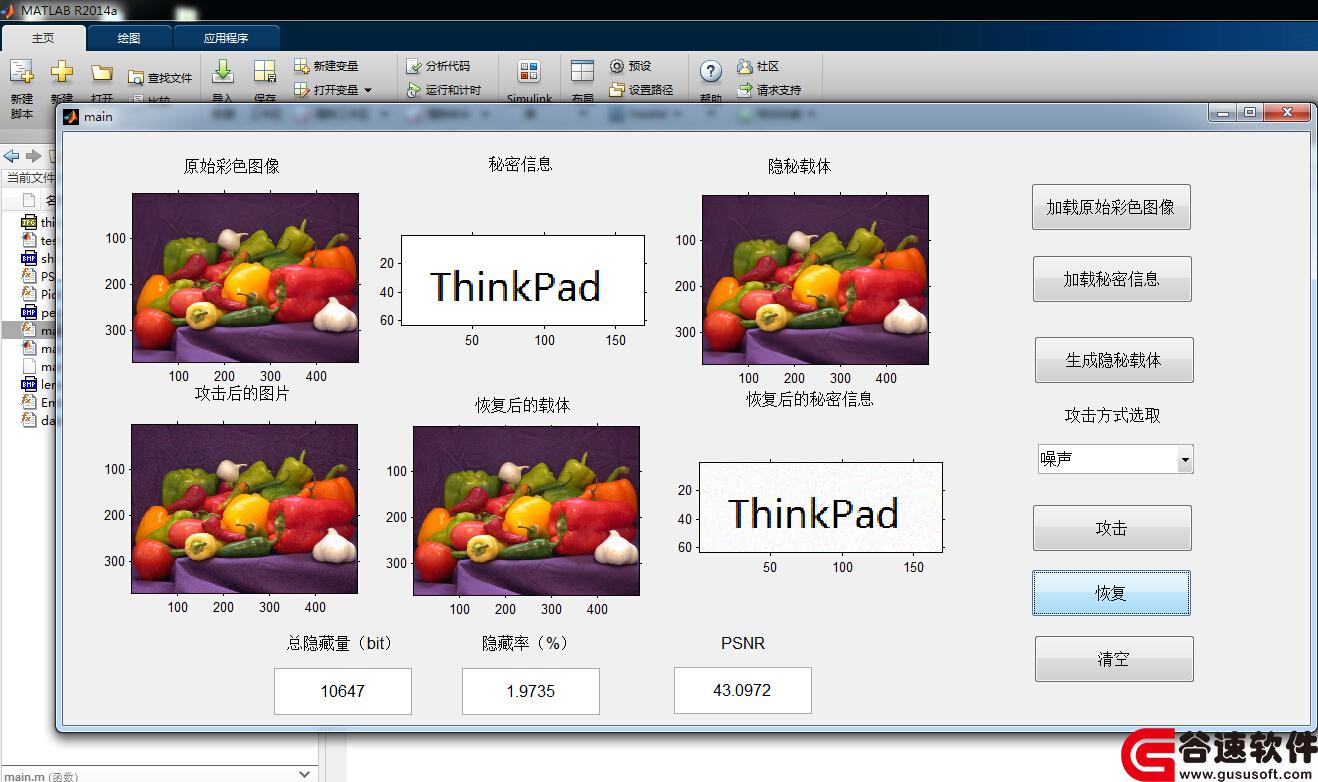Switch to the Apps (应用程序) tab
Viewport: 1318px width, 782px height.
(x=226, y=38)
